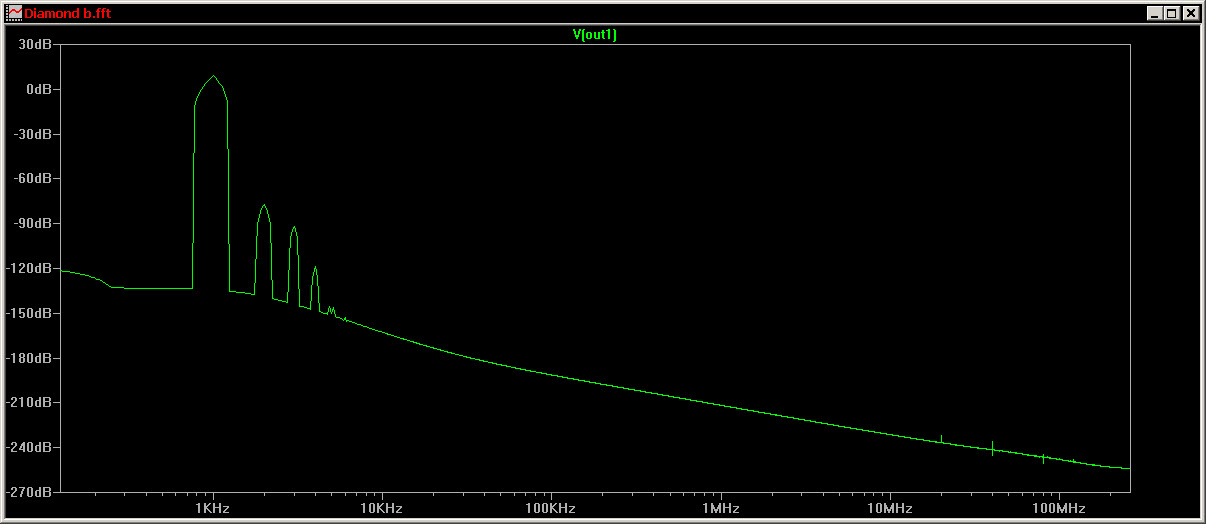The width and height of the screenshot is (1206, 524).
Task: Click the -240dB vertical axis label
Action: pos(31,448)
